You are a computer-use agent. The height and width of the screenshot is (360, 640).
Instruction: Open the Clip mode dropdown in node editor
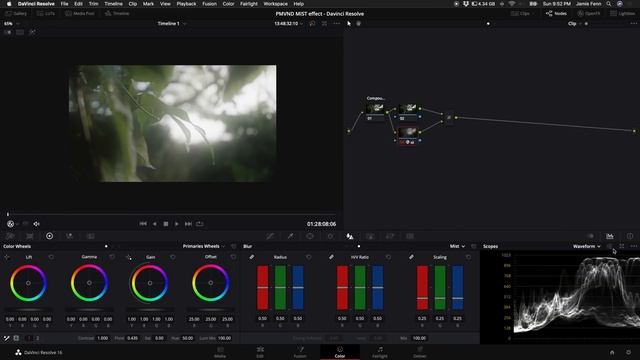point(575,24)
